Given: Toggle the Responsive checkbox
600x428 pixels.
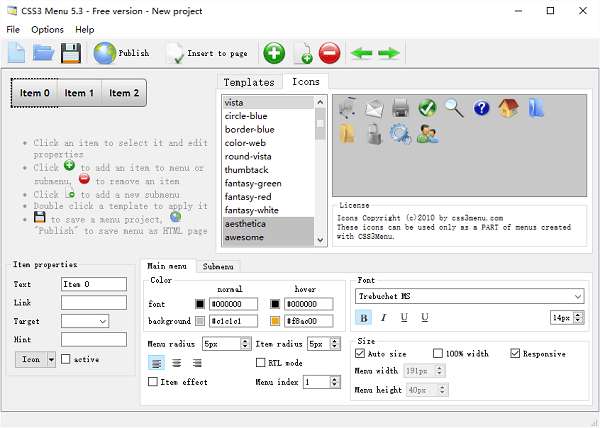Looking at the screenshot, I should [516, 354].
